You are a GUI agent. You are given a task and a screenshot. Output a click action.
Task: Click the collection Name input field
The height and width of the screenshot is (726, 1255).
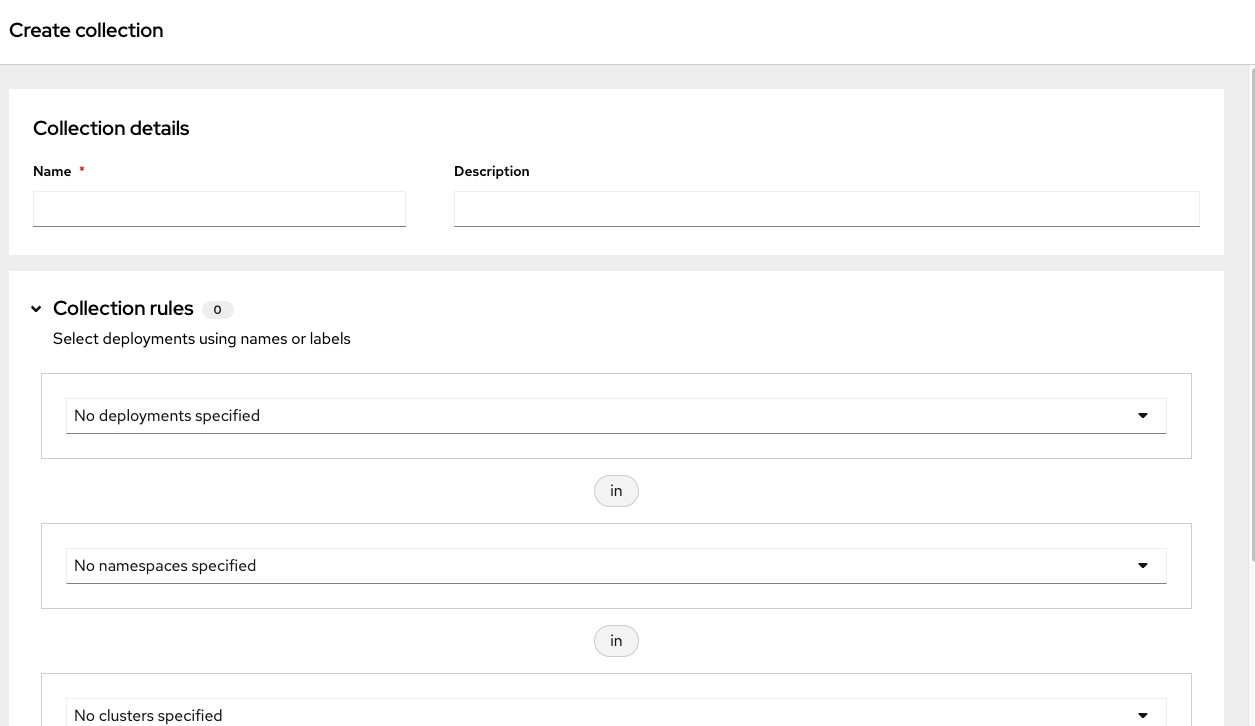click(219, 209)
